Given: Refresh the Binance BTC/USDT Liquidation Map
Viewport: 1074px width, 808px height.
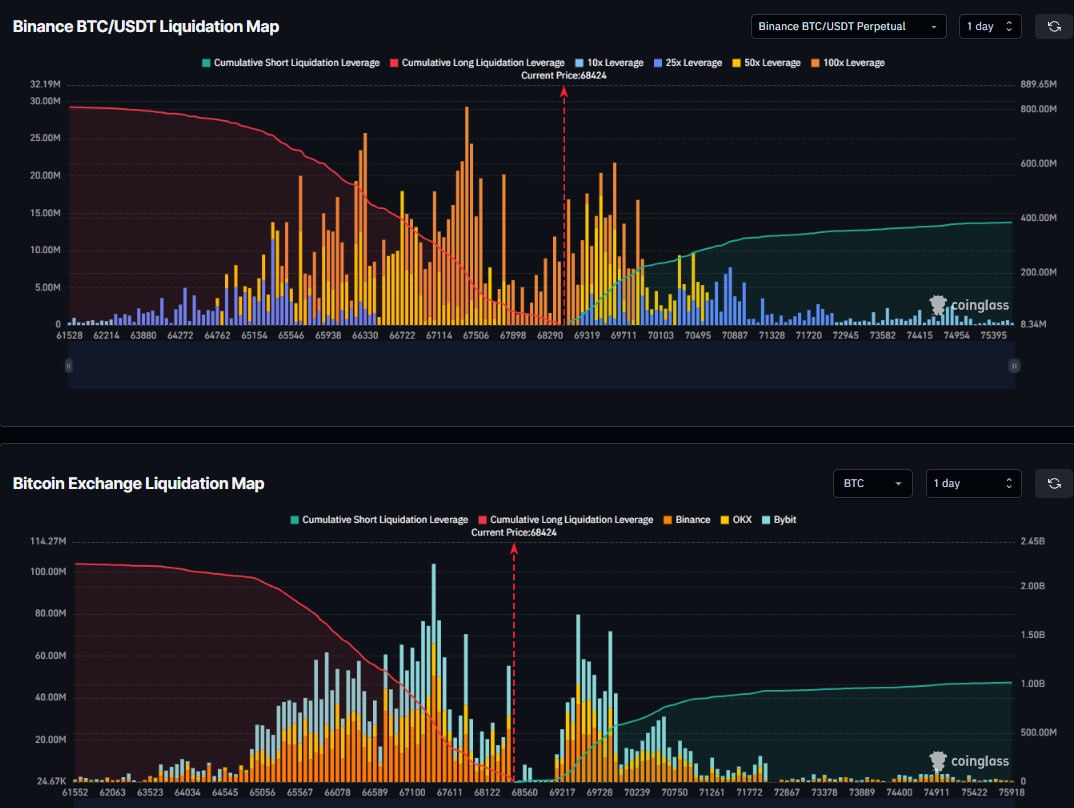Looking at the screenshot, I should click(1053, 27).
